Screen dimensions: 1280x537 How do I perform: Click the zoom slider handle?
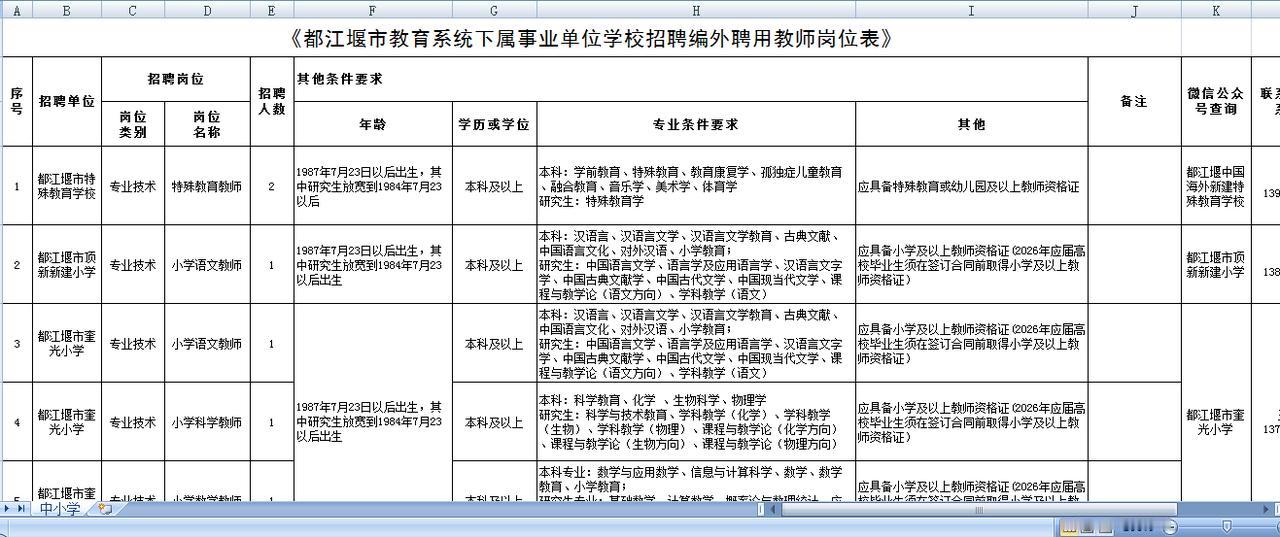[1227, 526]
